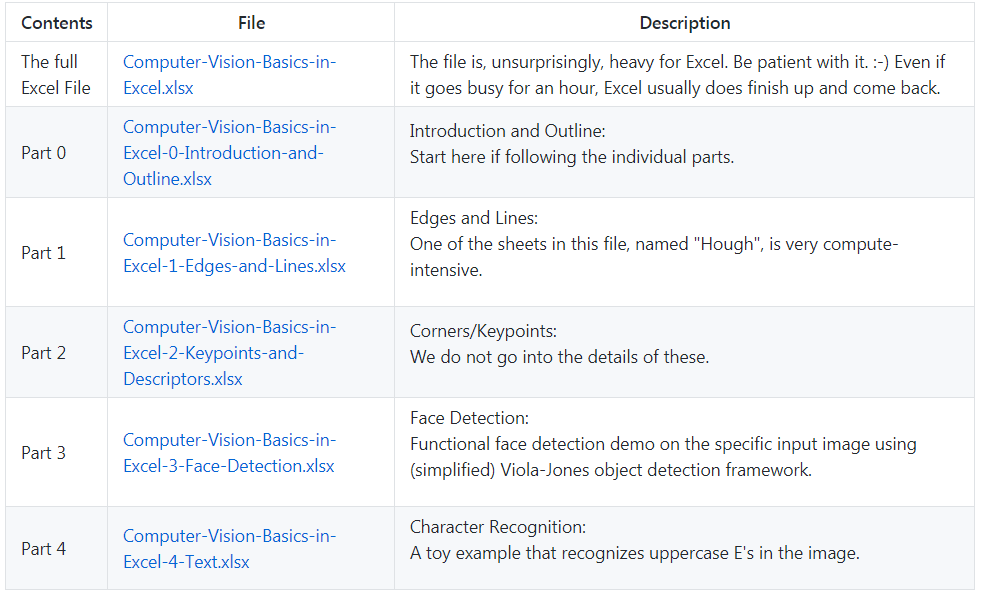Open the 0-Introduction-and-Outline.xlsx file link
This screenshot has width=983, height=595.
coord(229,153)
